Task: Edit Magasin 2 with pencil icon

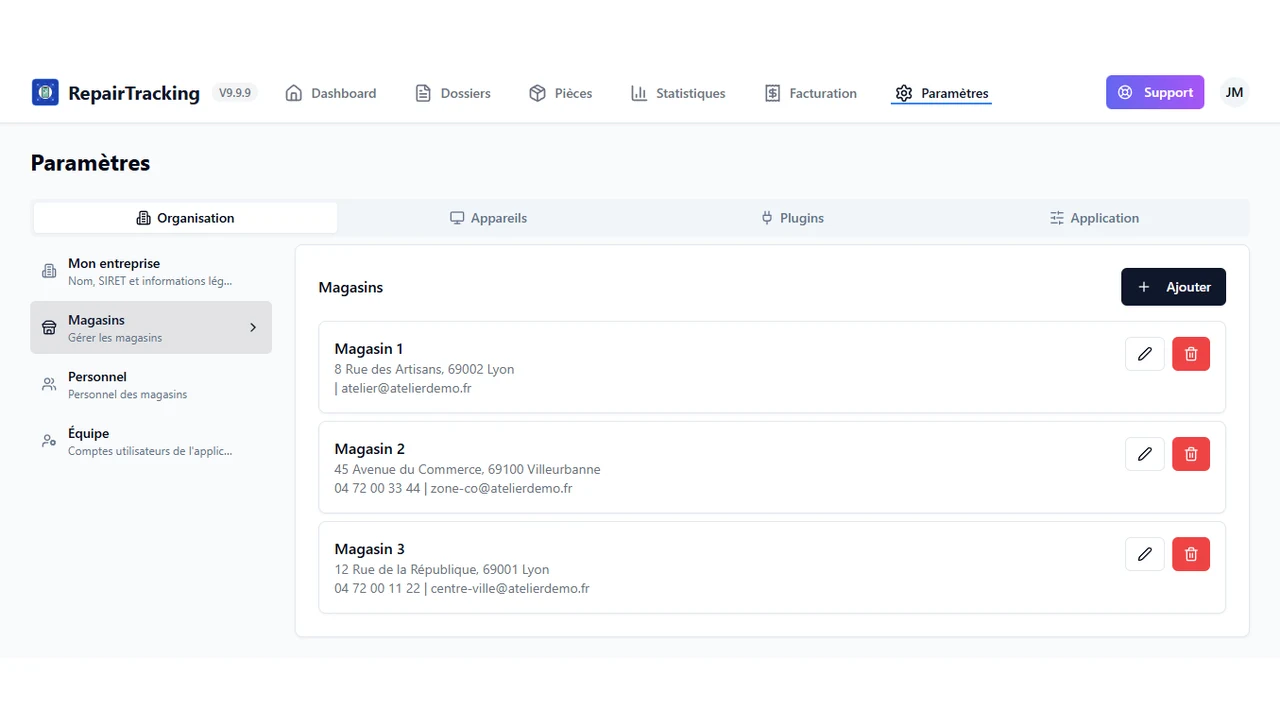Action: click(1145, 454)
